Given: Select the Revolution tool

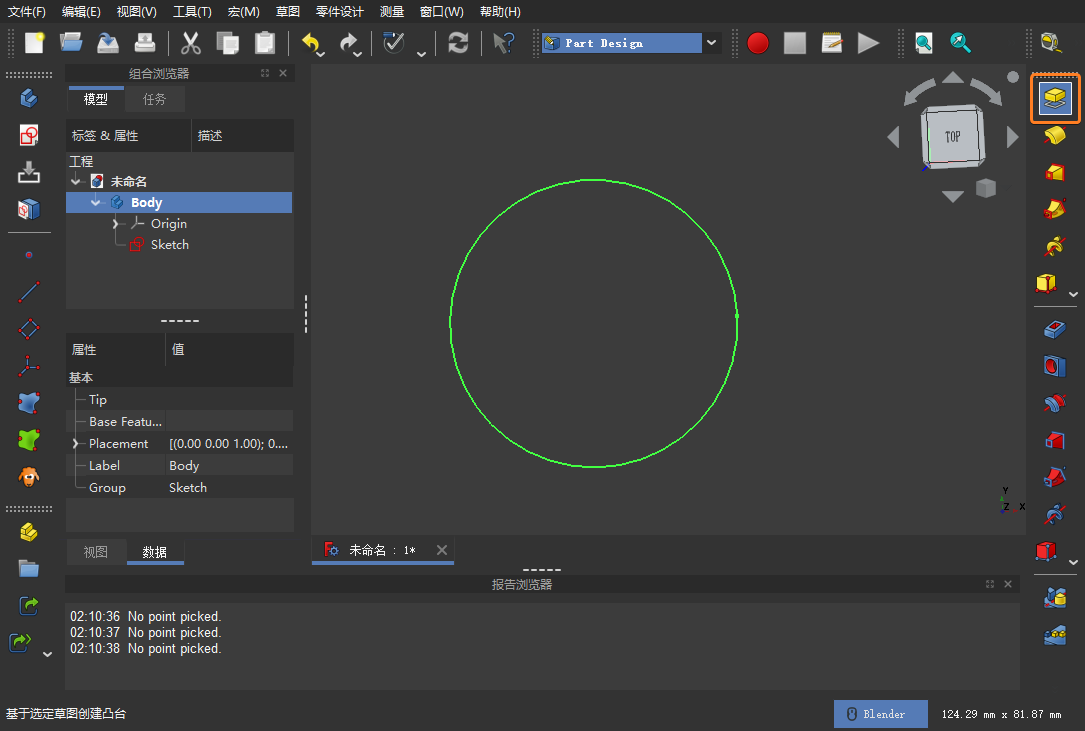Looking at the screenshot, I should (x=1054, y=135).
